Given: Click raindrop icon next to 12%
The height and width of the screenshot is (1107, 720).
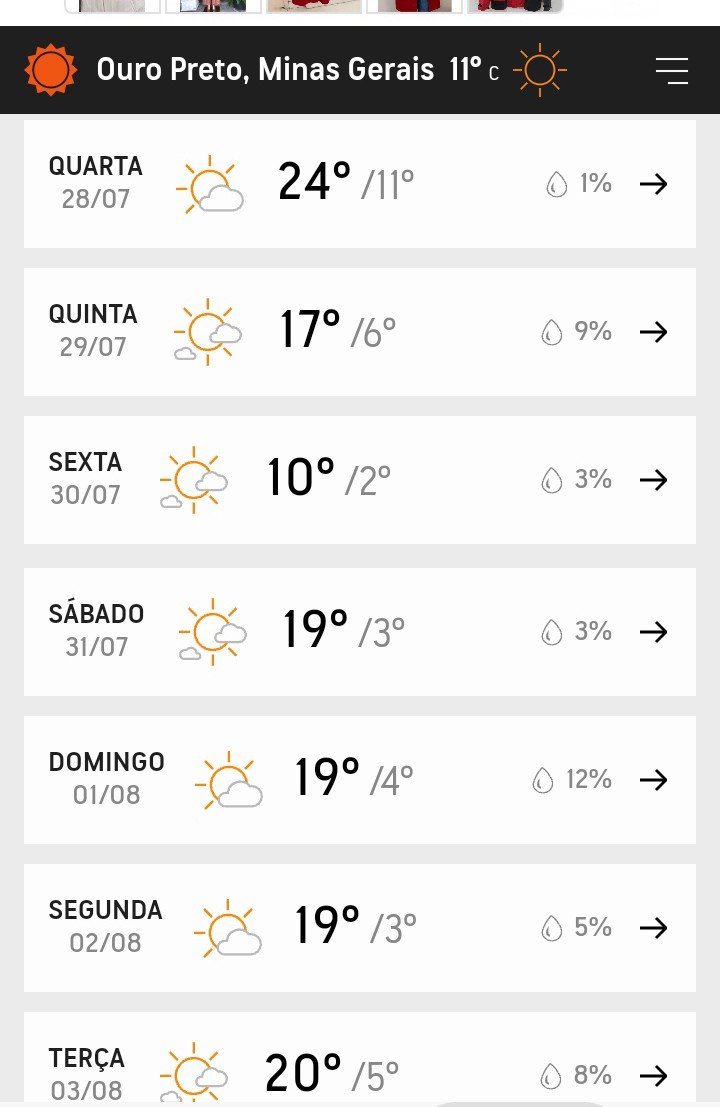Looking at the screenshot, I should point(542,780).
